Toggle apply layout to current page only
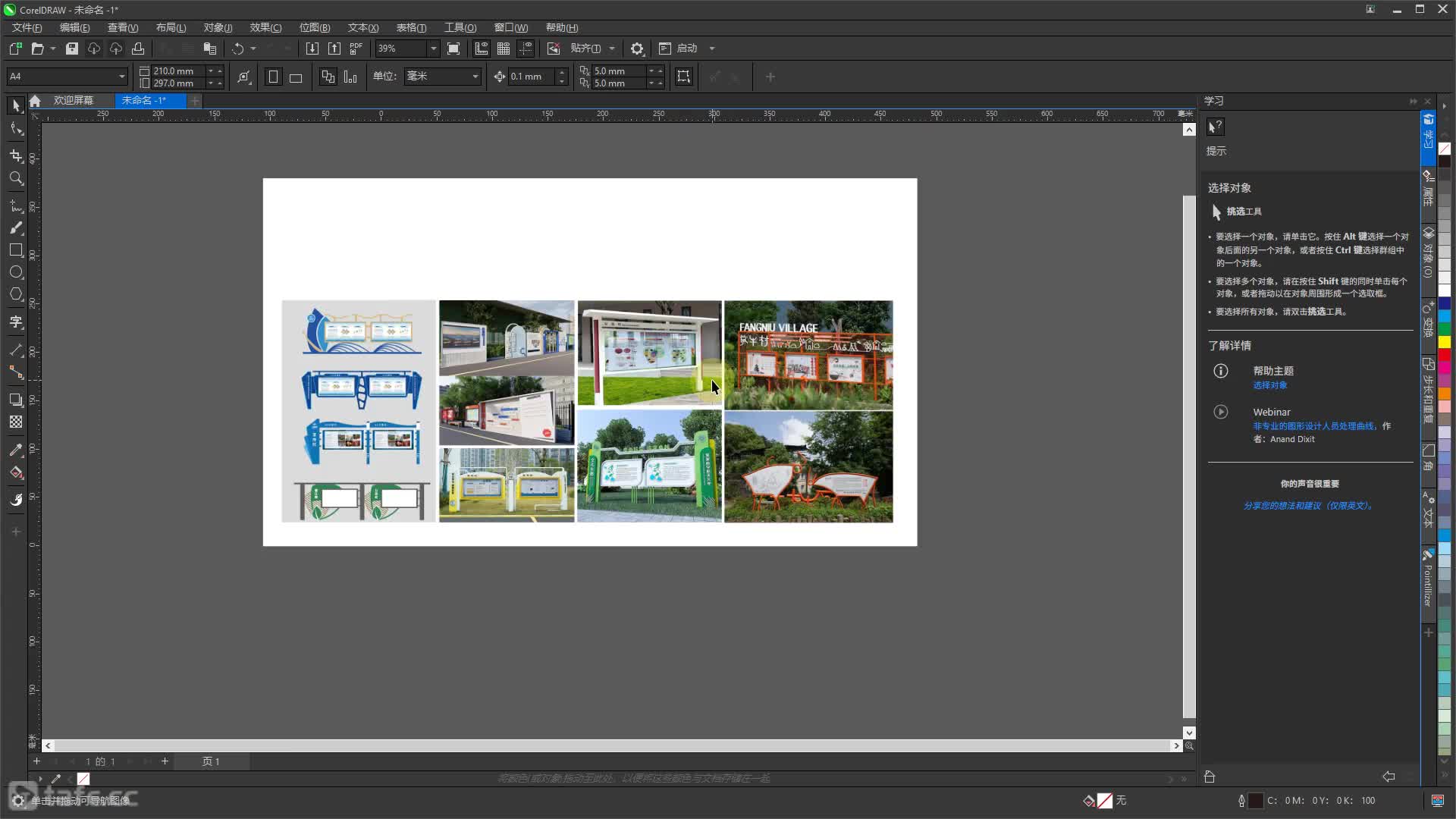 [x=350, y=77]
